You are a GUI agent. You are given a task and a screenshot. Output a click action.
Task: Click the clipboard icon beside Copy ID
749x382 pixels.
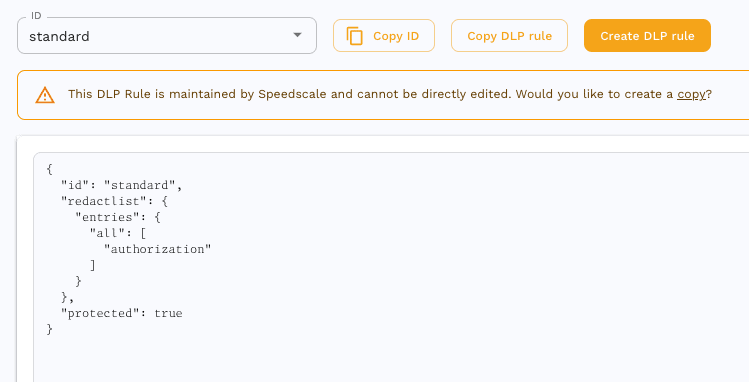tap(354, 36)
